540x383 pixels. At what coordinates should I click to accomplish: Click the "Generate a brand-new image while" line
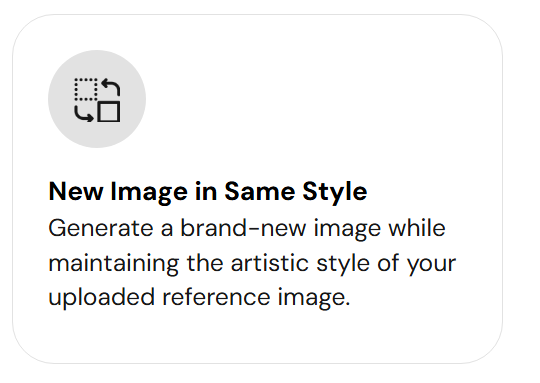(247, 228)
